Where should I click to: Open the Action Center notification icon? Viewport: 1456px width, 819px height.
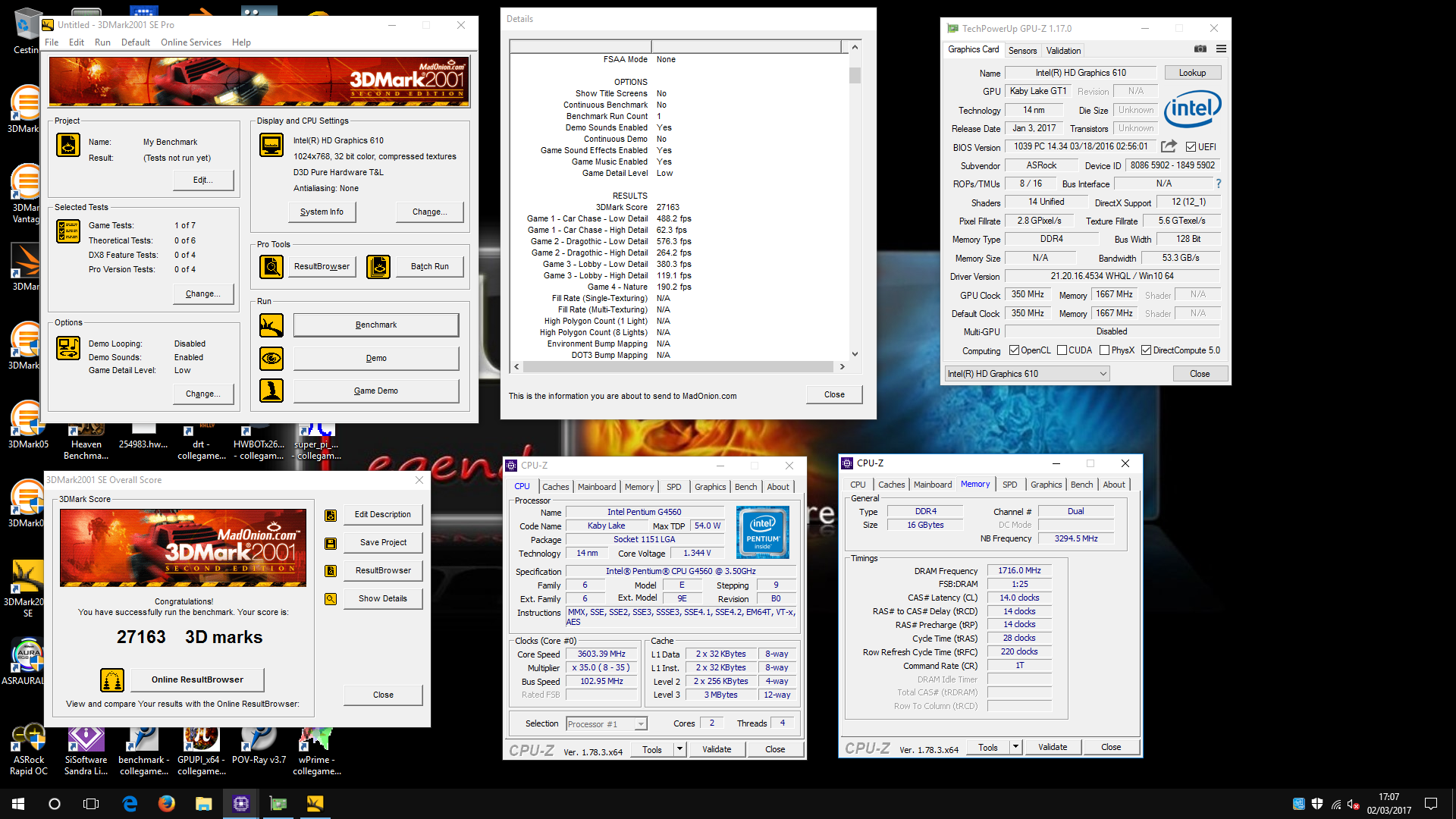(1431, 803)
